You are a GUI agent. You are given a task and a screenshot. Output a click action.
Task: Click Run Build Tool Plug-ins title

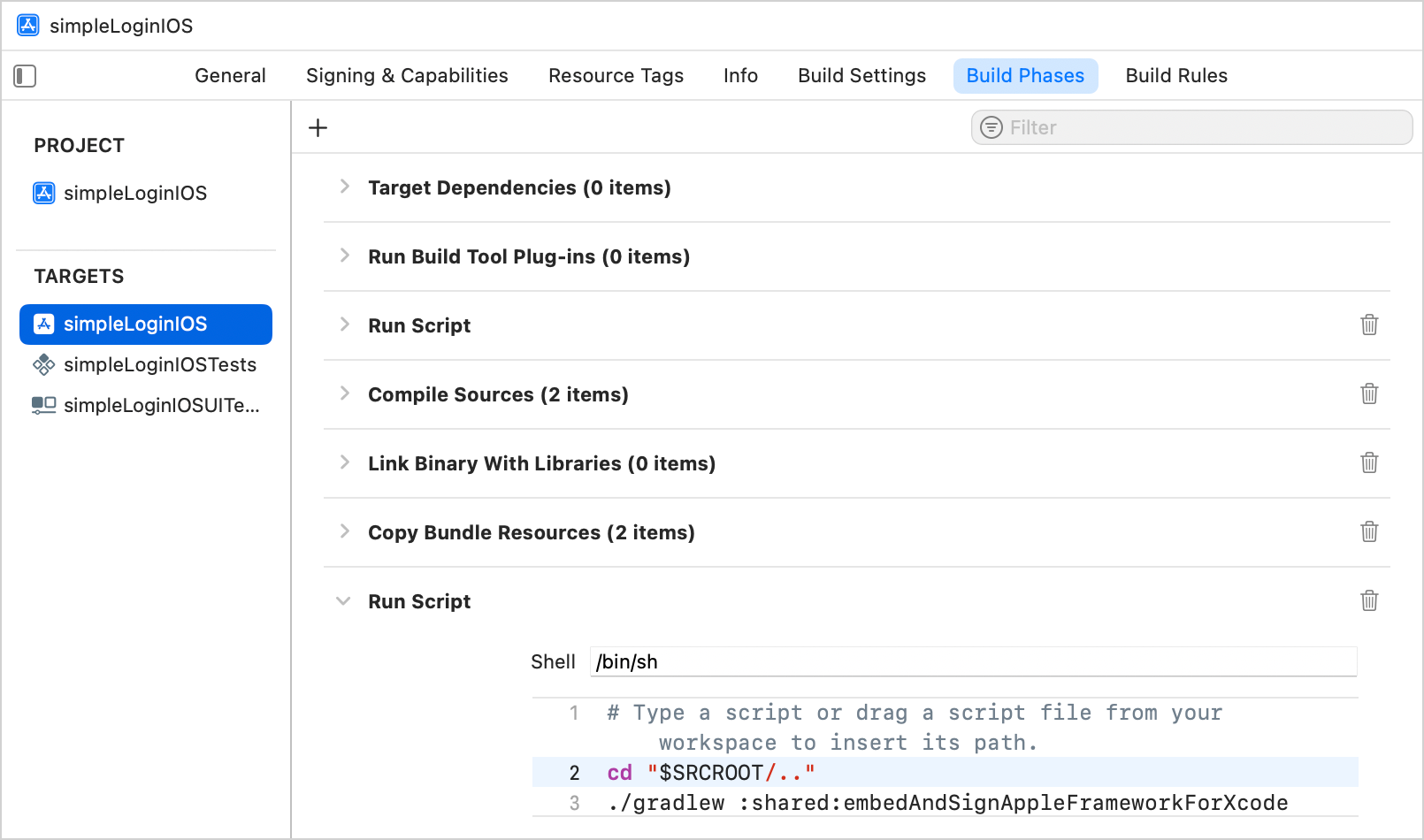click(x=529, y=256)
